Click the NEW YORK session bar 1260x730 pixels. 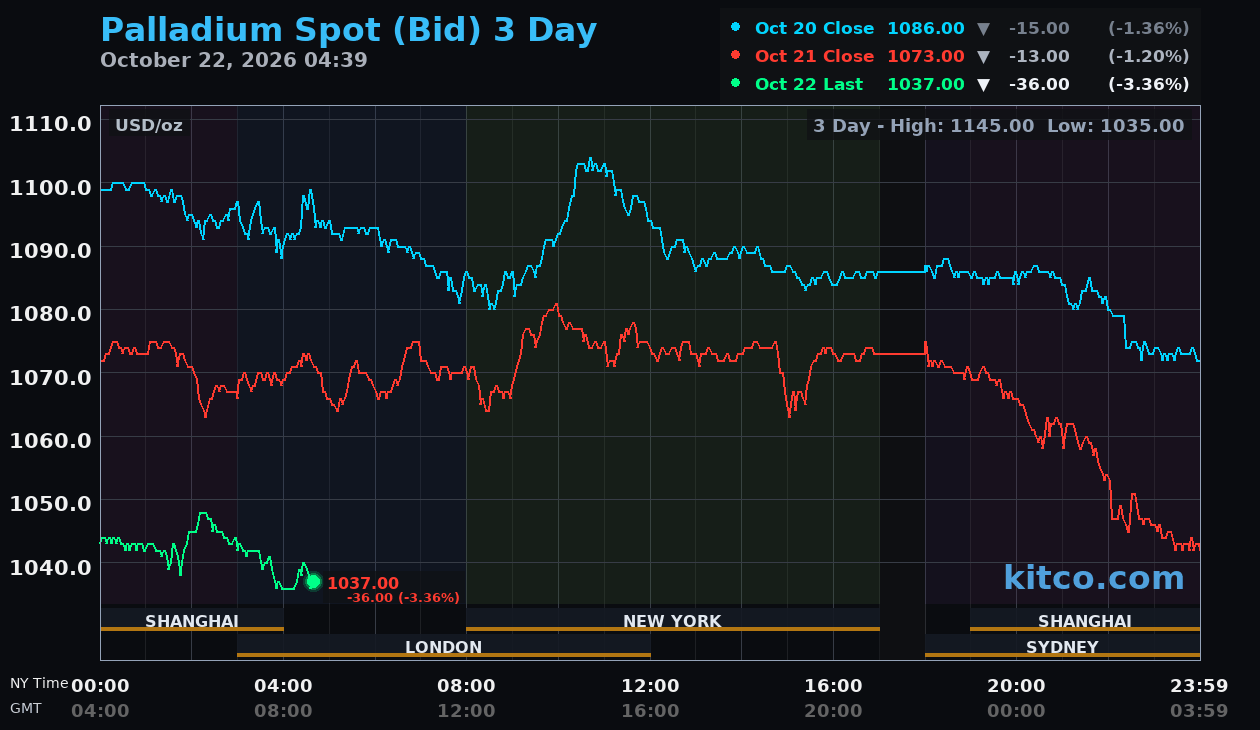point(672,621)
